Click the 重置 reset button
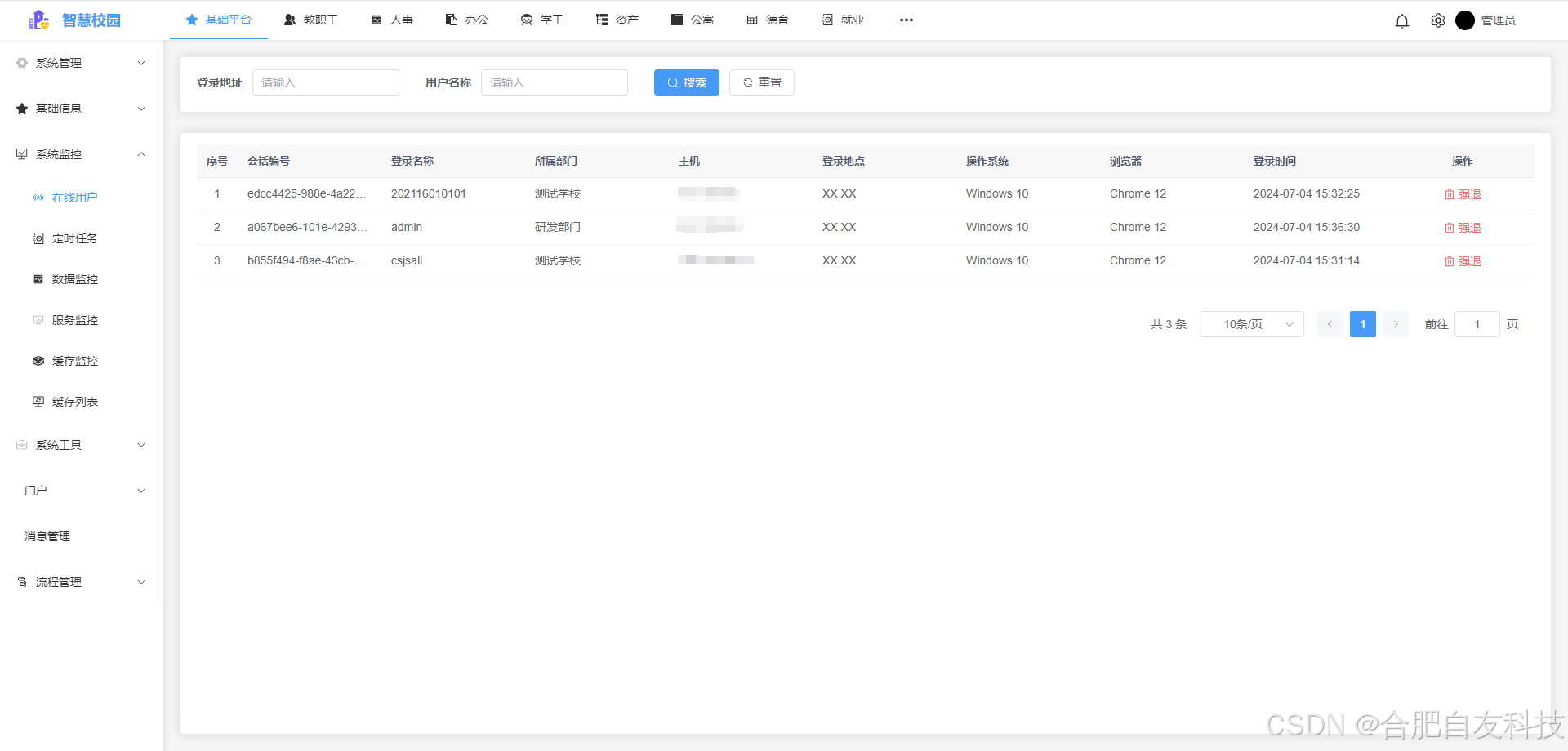This screenshot has height=751, width=1568. (x=761, y=82)
